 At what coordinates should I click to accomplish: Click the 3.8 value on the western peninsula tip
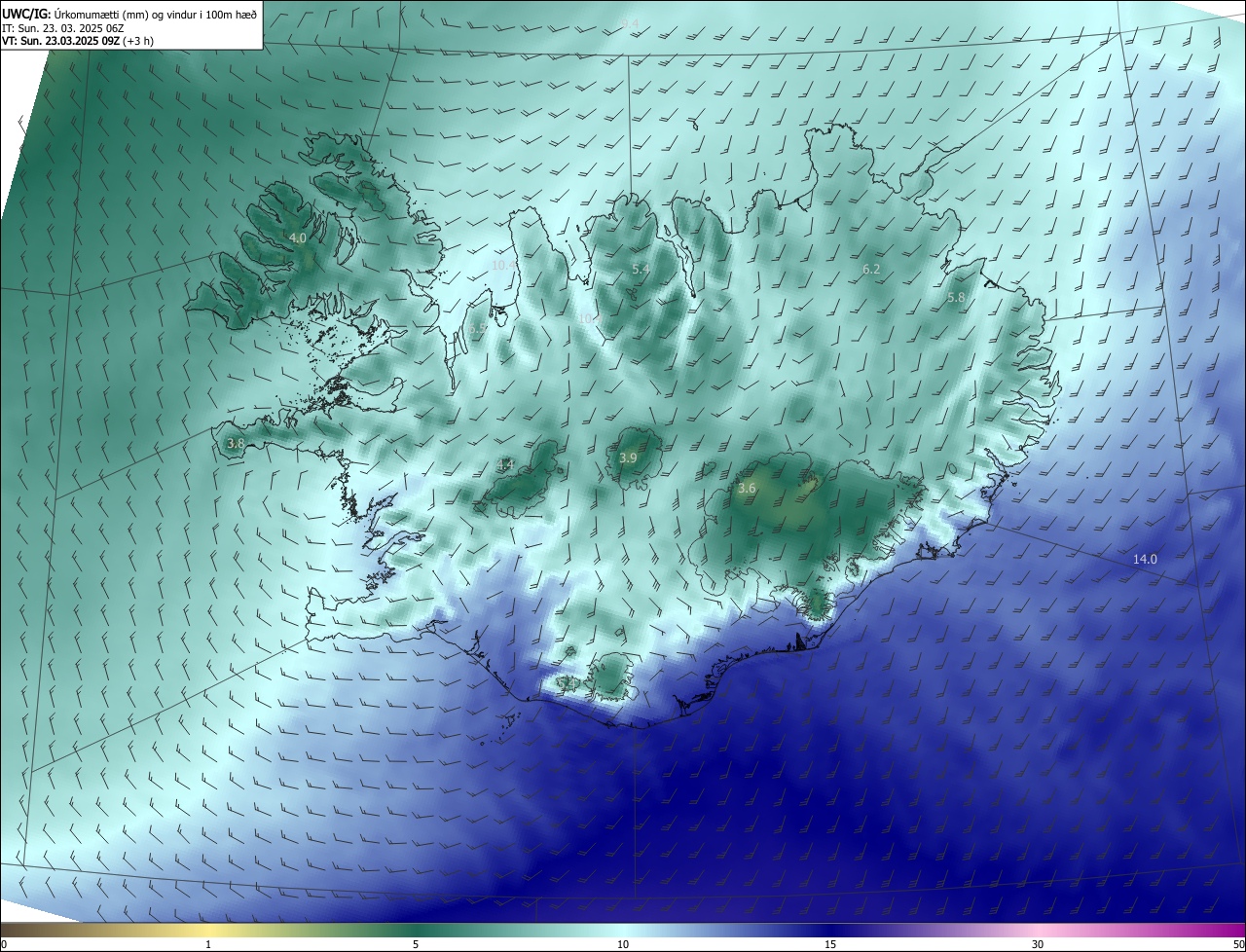[236, 443]
